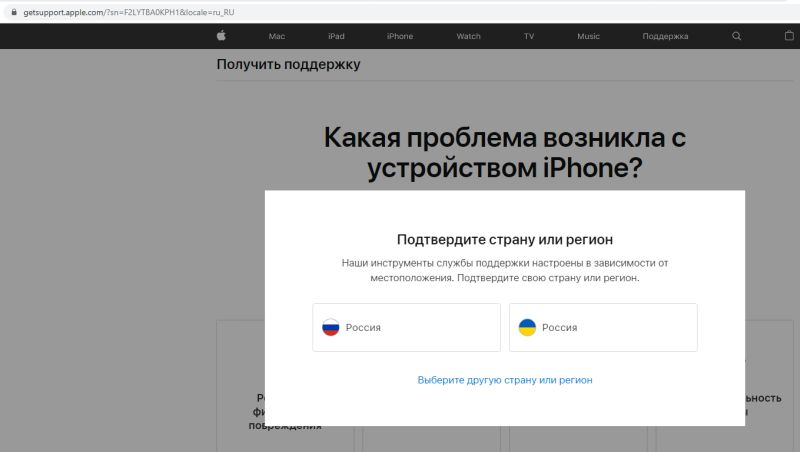Image resolution: width=800 pixels, height=452 pixels.
Task: Click the Apple logo in navigation bar
Action: [221, 36]
